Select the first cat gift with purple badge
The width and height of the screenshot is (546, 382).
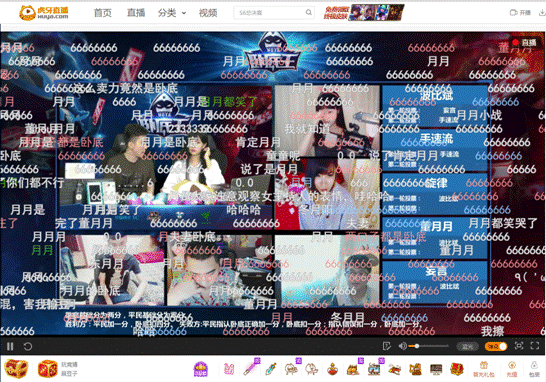coord(292,368)
